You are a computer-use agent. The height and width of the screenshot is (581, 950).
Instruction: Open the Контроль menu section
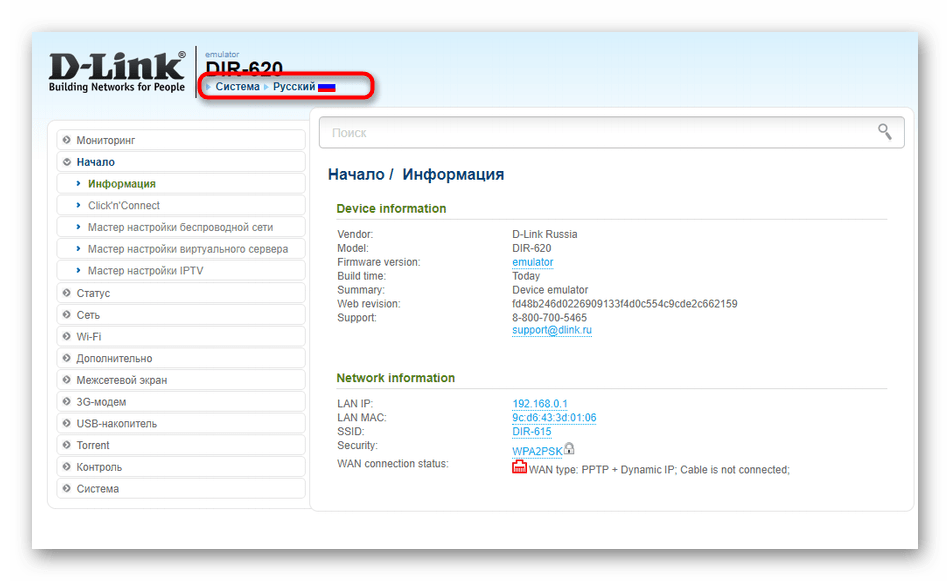(x=181, y=467)
